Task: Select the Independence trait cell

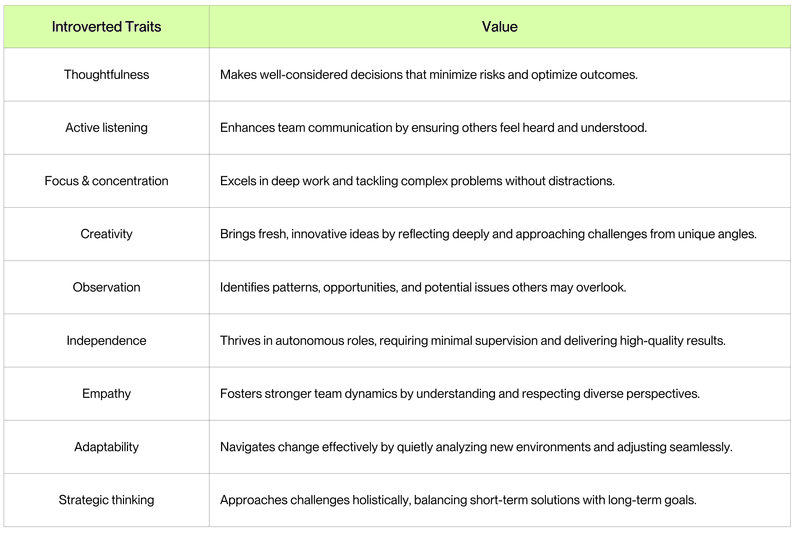Action: (106, 340)
